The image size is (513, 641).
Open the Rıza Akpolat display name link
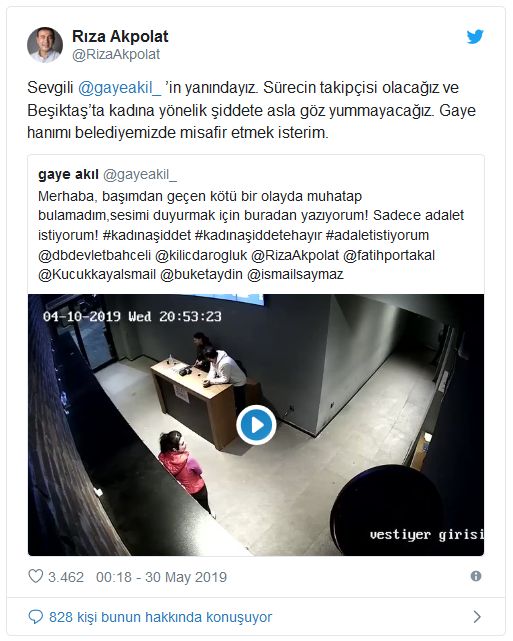pos(120,36)
